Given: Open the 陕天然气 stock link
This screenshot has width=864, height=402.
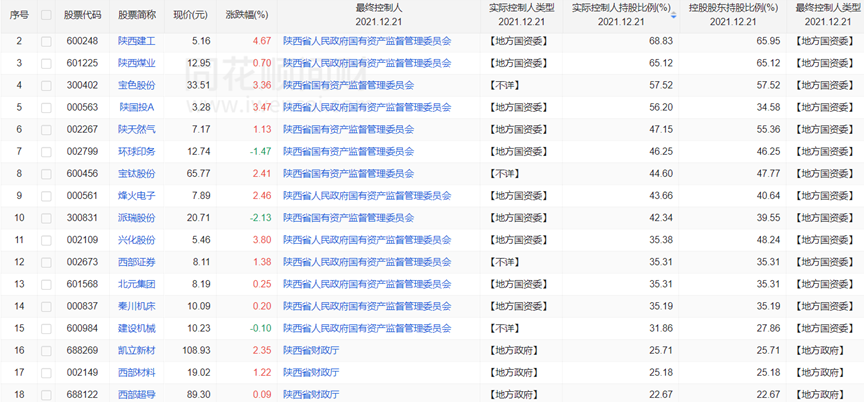Looking at the screenshot, I should point(137,130).
